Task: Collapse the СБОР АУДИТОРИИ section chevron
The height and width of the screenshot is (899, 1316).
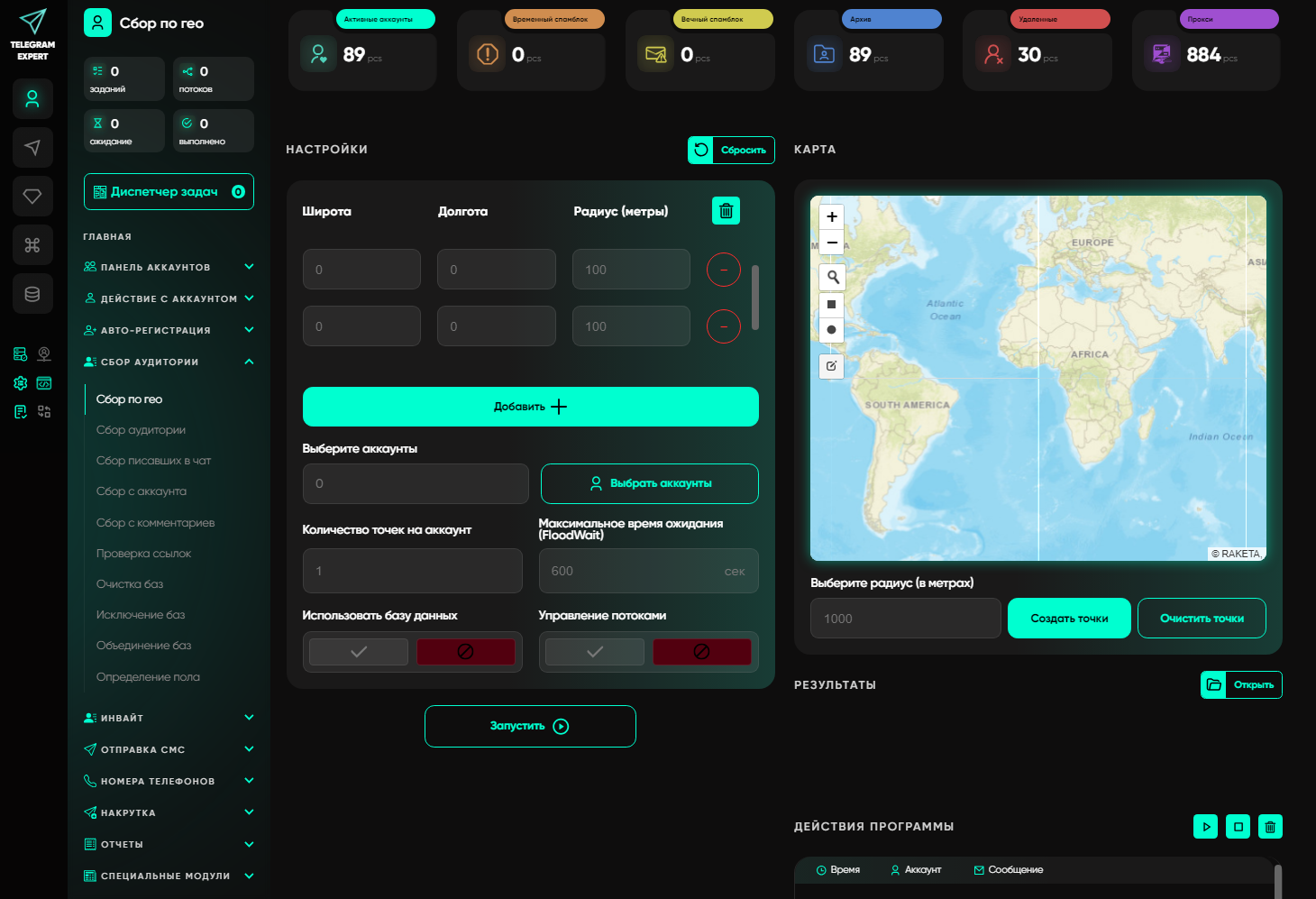Action: [250, 362]
